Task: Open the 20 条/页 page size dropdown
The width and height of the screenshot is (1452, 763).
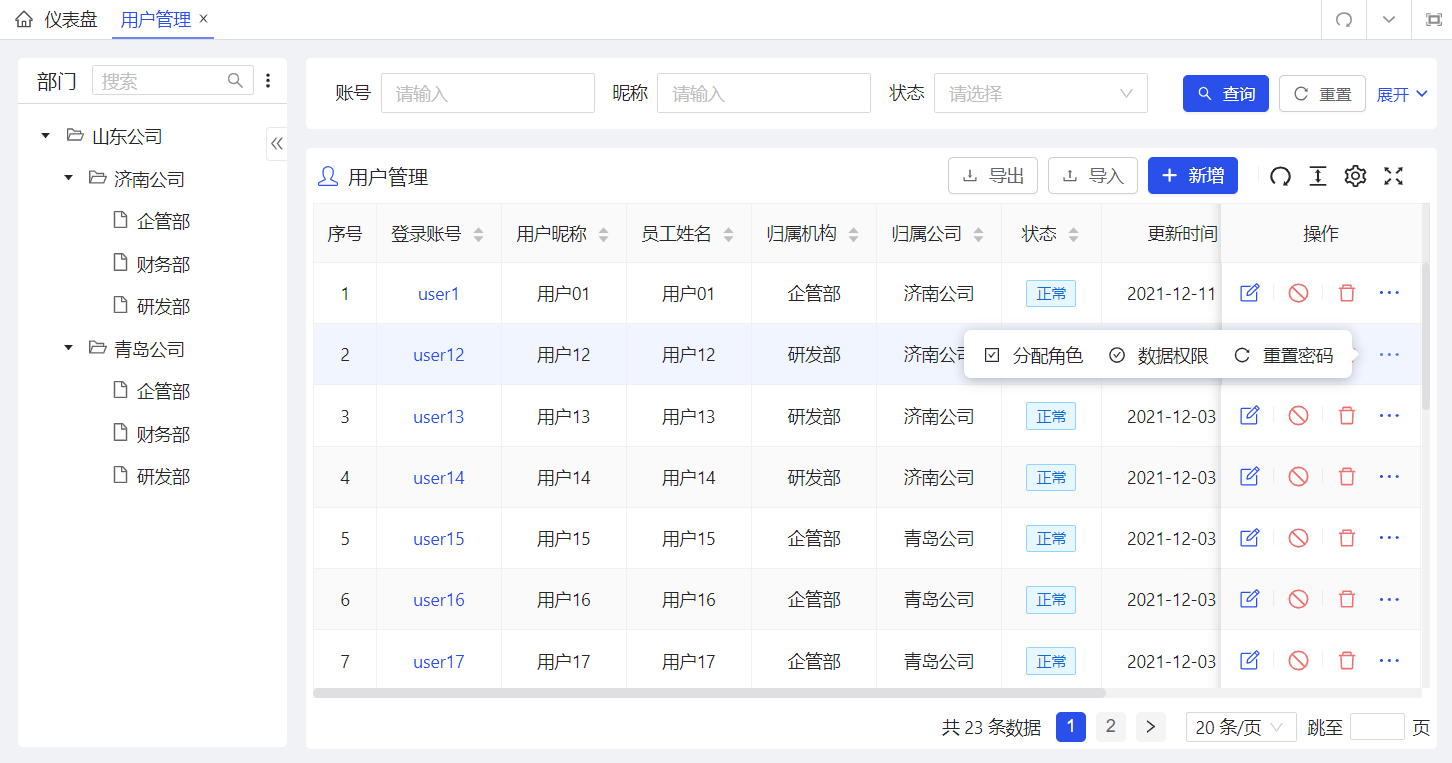Action: (x=1241, y=727)
